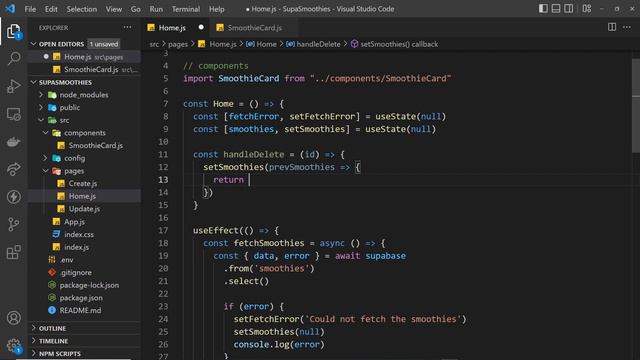Split the editor to the right
Screen dimensions: 640x360
point(612,27)
